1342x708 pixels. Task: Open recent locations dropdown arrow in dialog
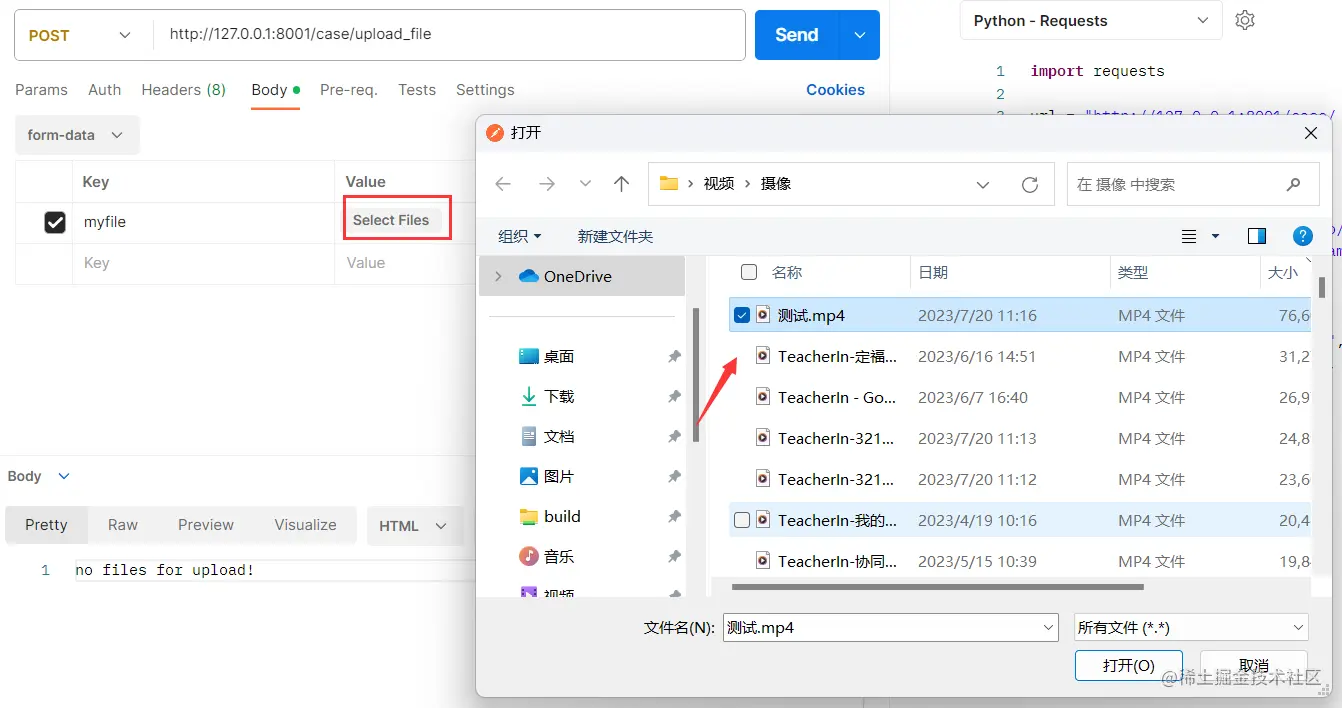(586, 184)
